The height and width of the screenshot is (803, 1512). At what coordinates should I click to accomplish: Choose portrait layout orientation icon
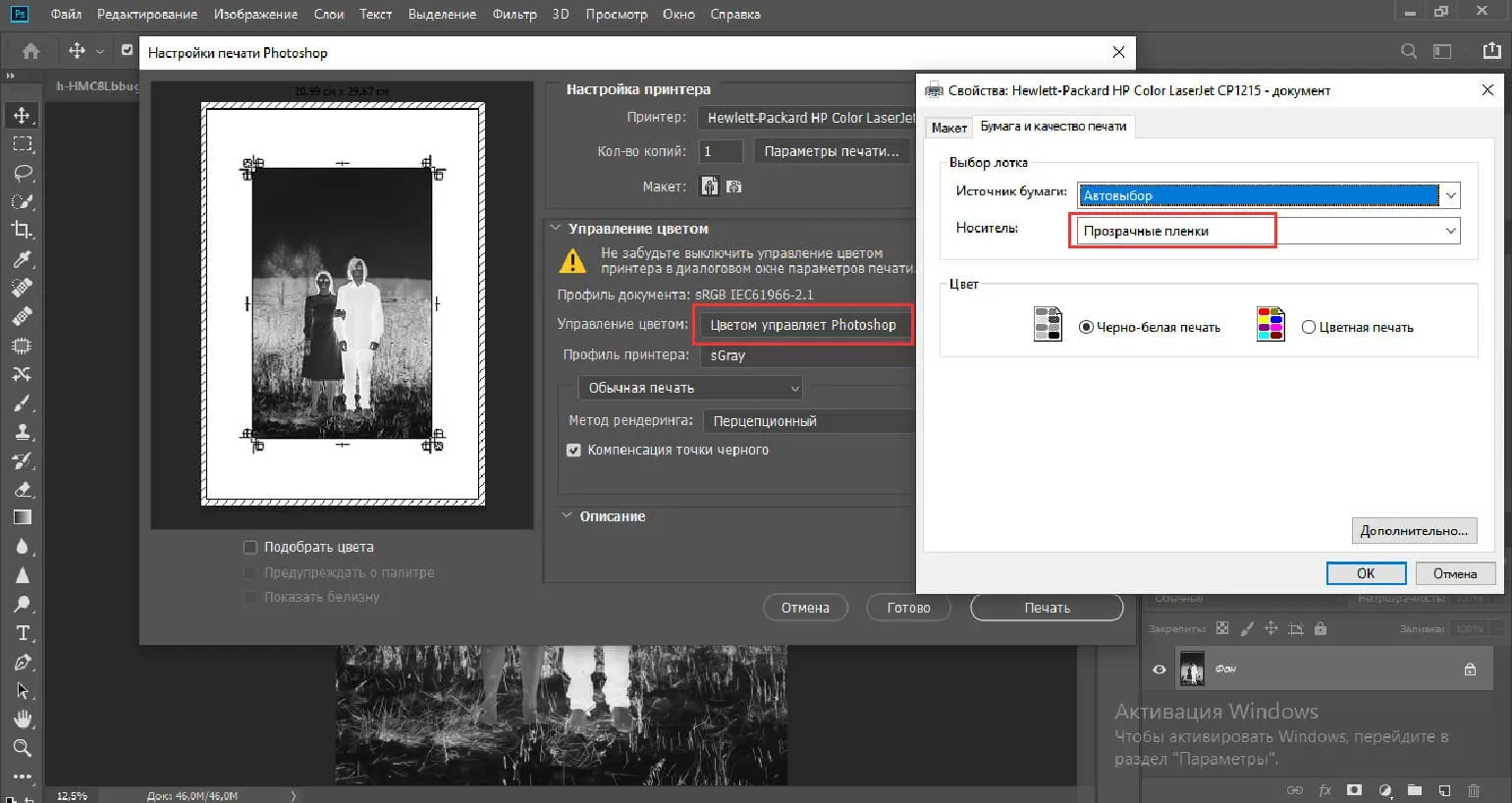[x=709, y=187]
